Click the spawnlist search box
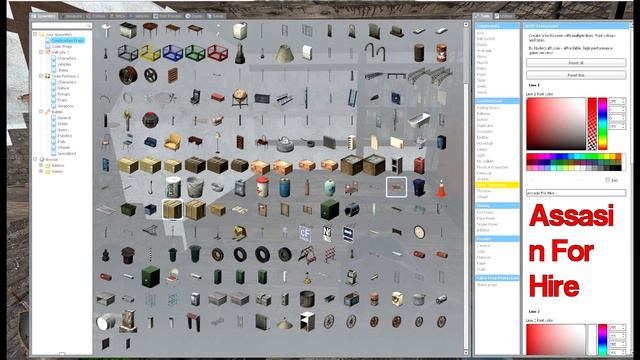 [62, 26]
